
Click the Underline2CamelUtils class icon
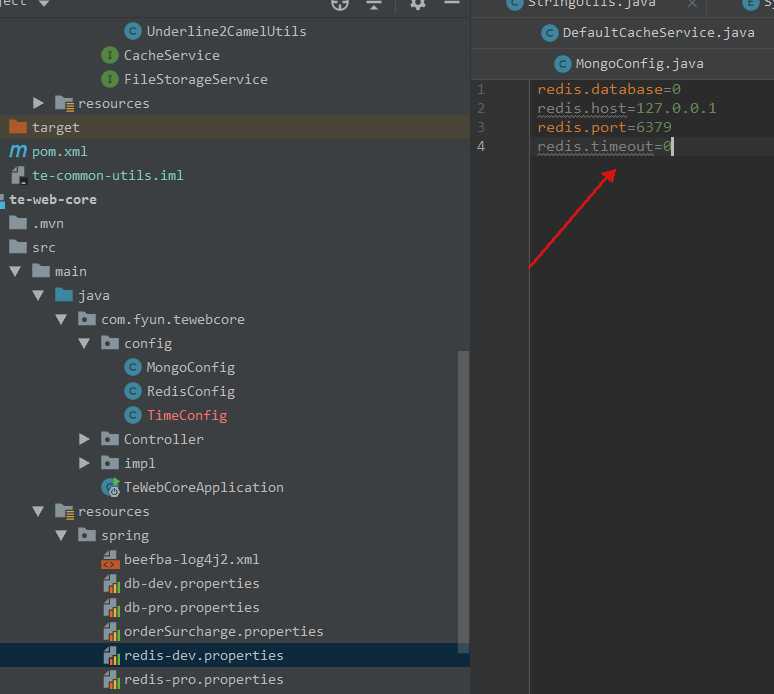(132, 32)
